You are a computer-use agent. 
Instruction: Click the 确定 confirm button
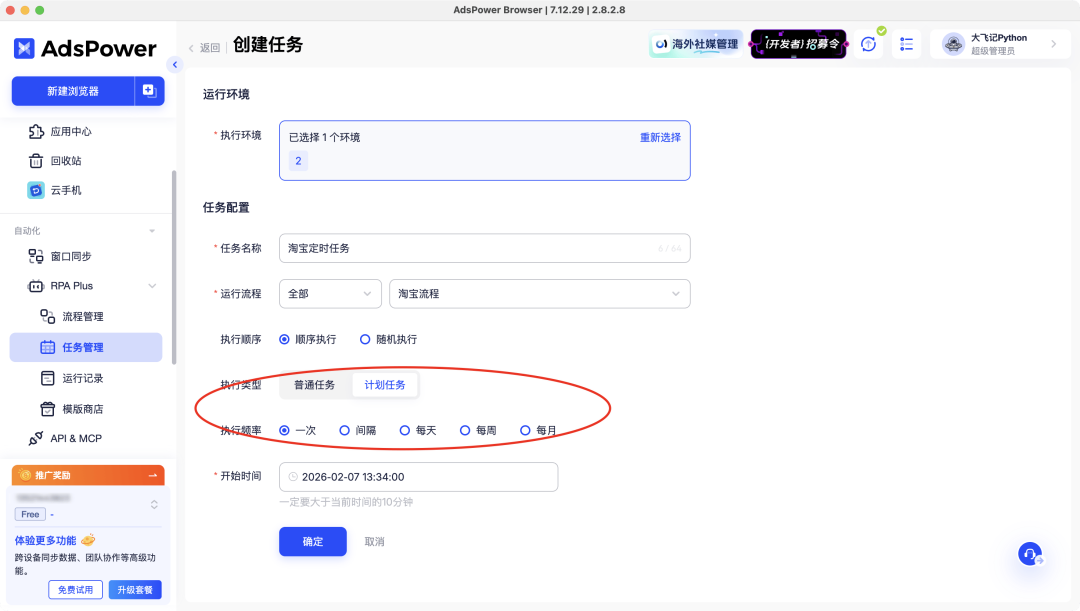[312, 541]
